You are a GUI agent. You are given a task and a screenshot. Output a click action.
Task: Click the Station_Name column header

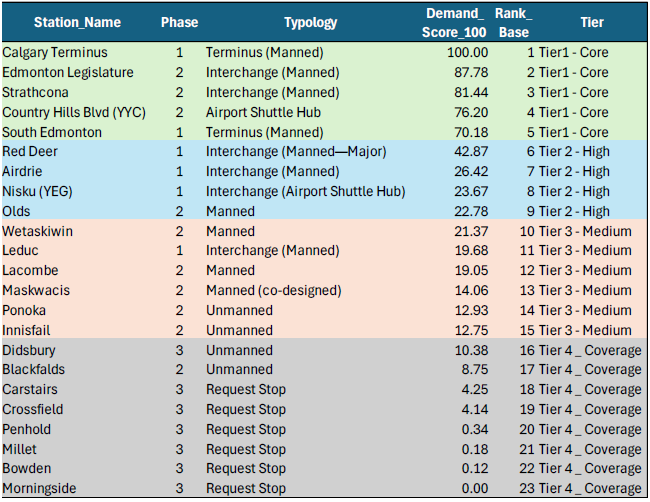(x=77, y=22)
